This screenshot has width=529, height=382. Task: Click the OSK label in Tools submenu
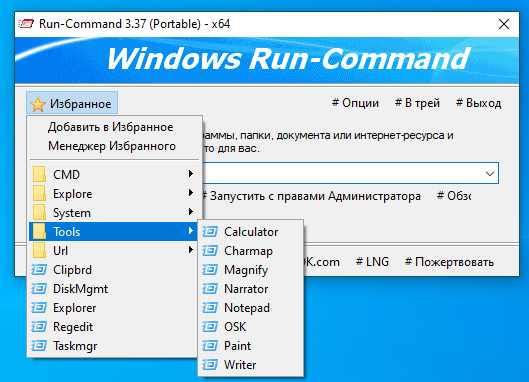pos(235,327)
